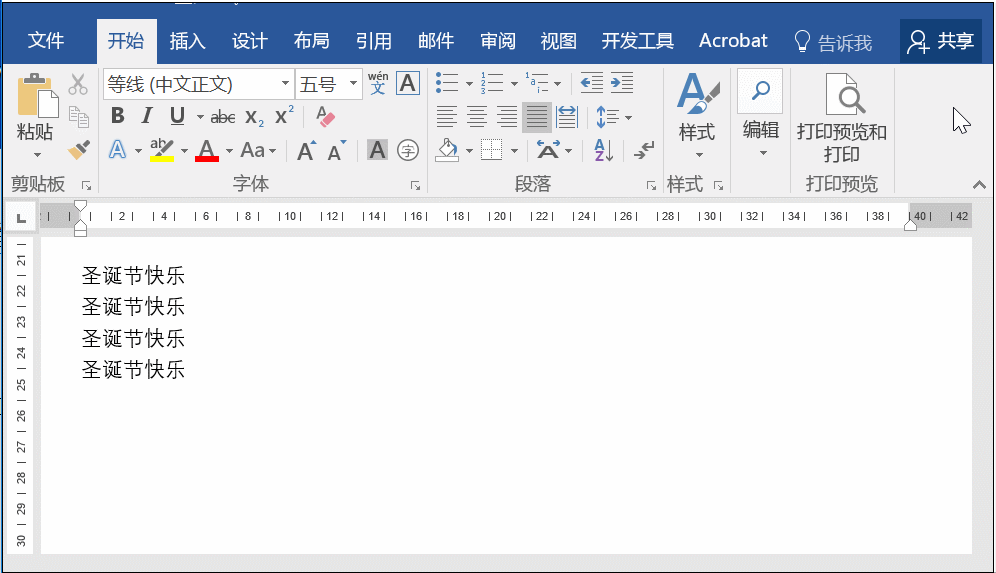
Task: Toggle Strikethrough formatting
Action: point(223,117)
